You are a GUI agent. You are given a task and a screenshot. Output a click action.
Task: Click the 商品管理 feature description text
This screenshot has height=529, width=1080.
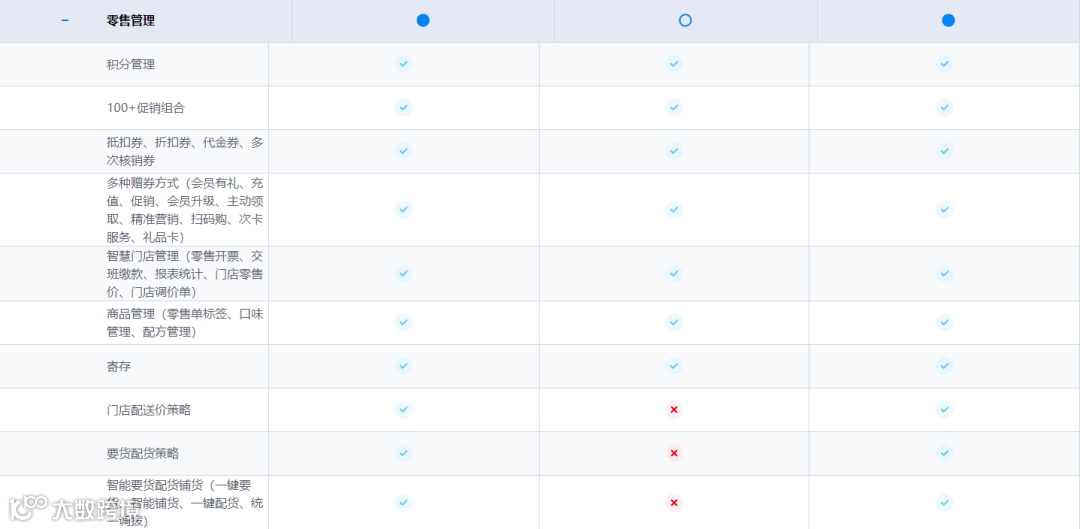(185, 322)
